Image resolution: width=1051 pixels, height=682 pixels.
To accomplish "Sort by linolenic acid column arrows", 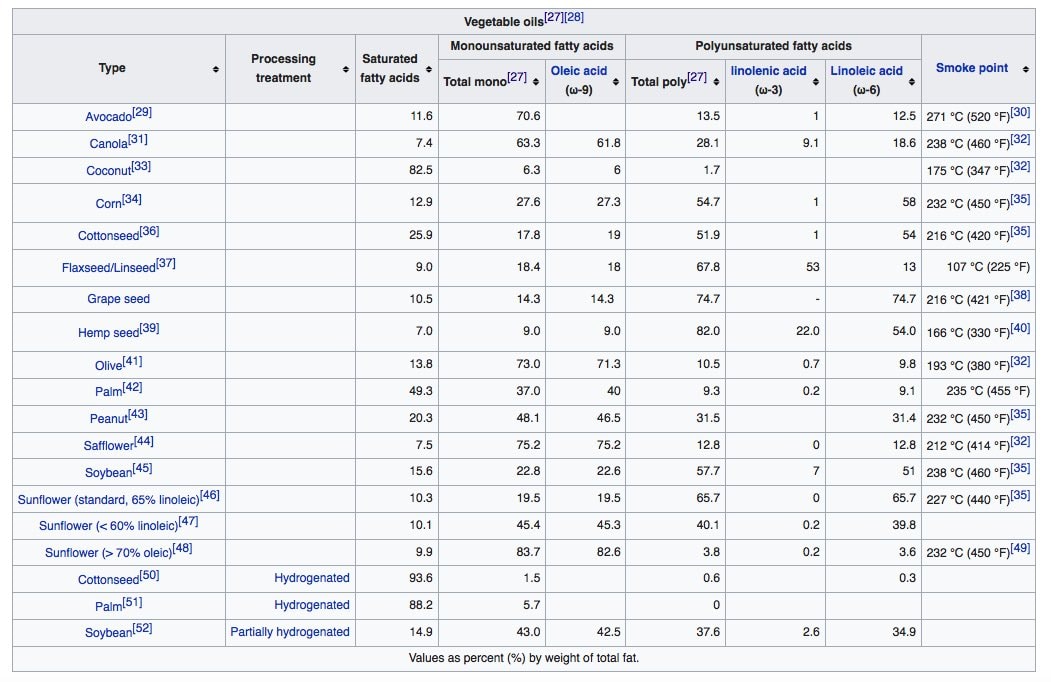I will pos(816,82).
